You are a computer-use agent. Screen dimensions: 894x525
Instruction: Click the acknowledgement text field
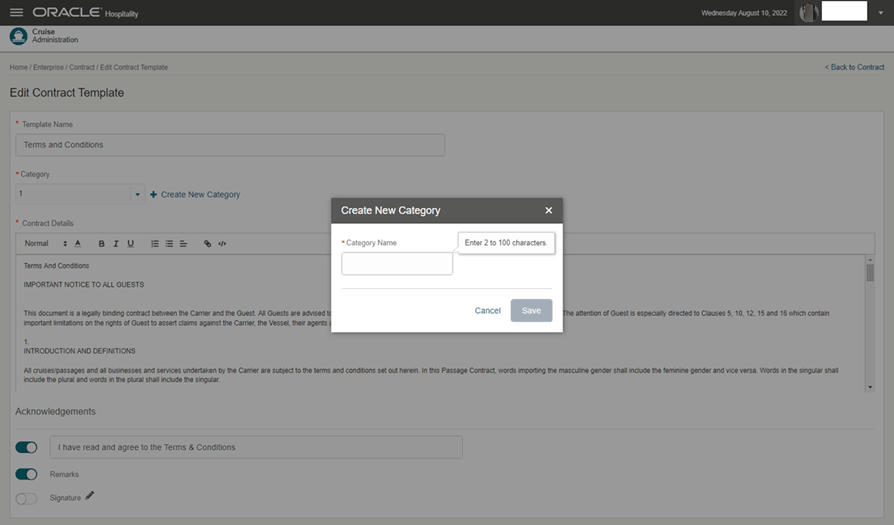pos(256,447)
